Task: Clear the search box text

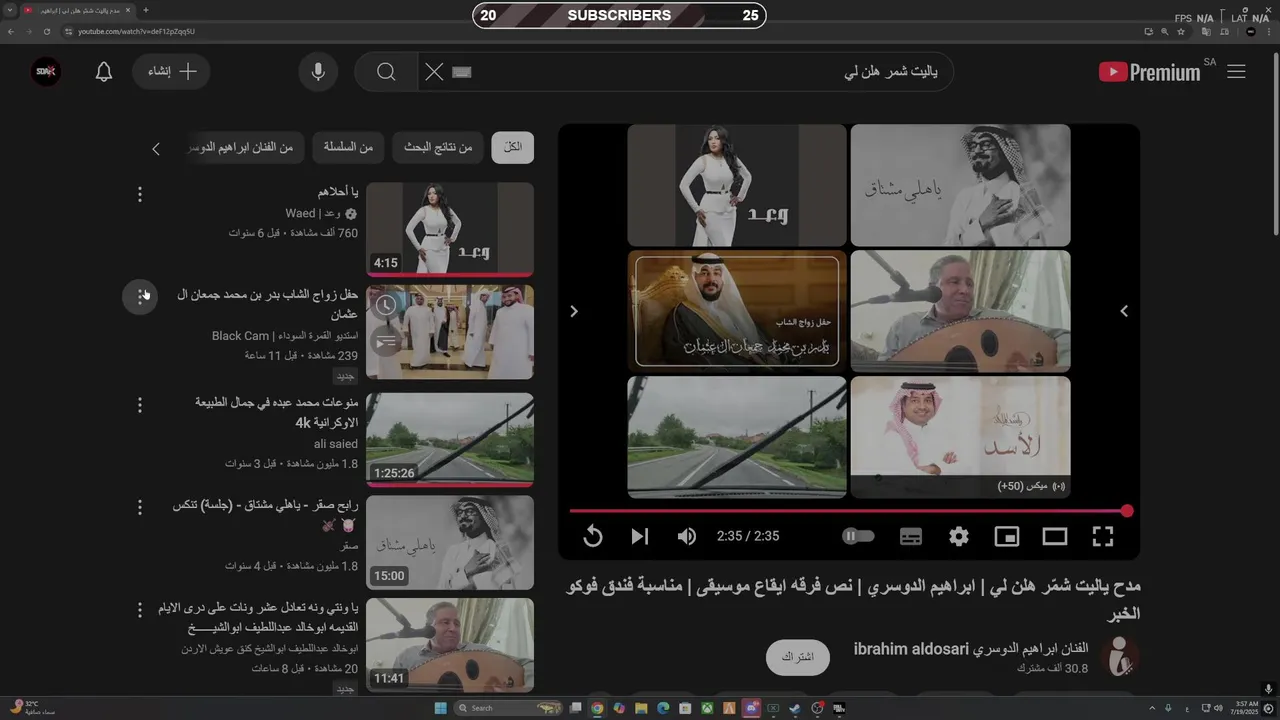Action: tap(434, 72)
